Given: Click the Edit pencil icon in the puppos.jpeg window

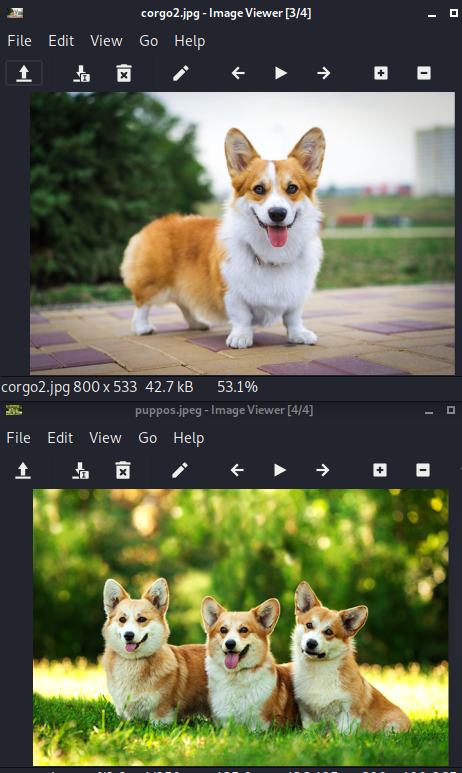Looking at the screenshot, I should click(x=180, y=470).
